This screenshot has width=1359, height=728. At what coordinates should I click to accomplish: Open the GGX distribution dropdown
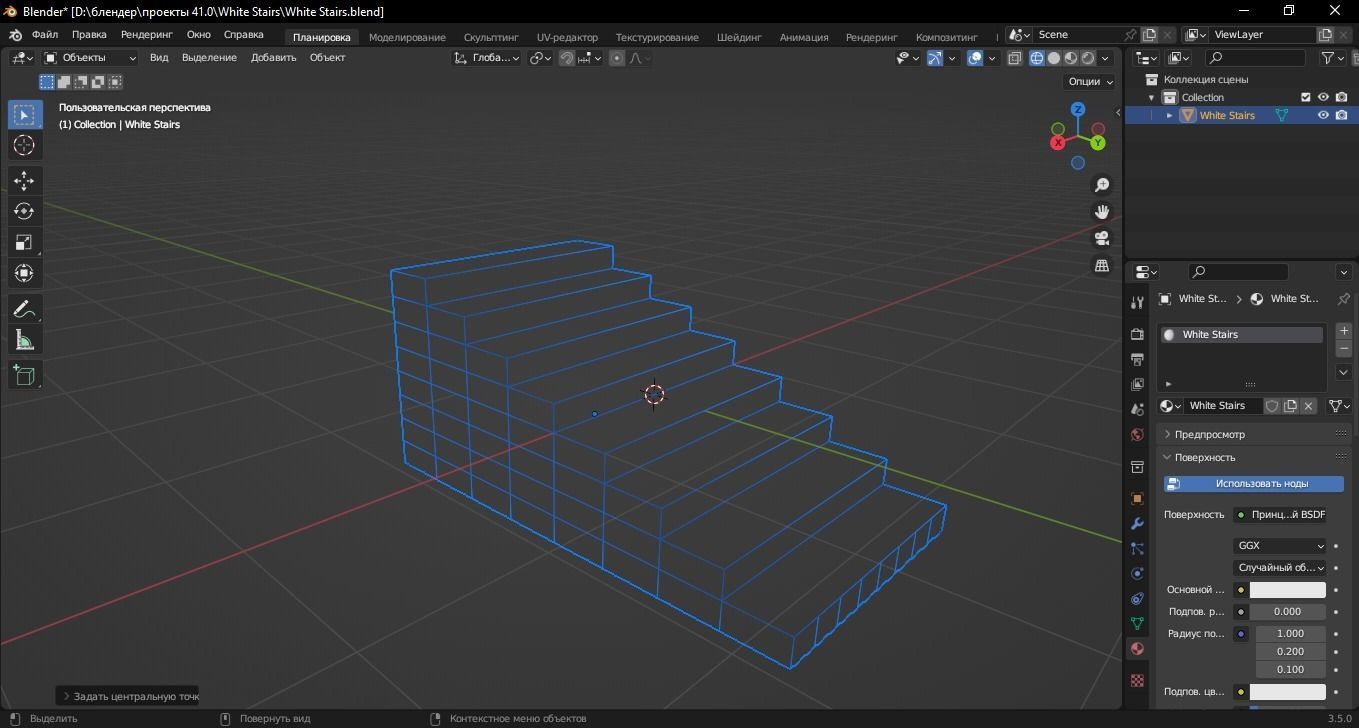(x=1280, y=546)
